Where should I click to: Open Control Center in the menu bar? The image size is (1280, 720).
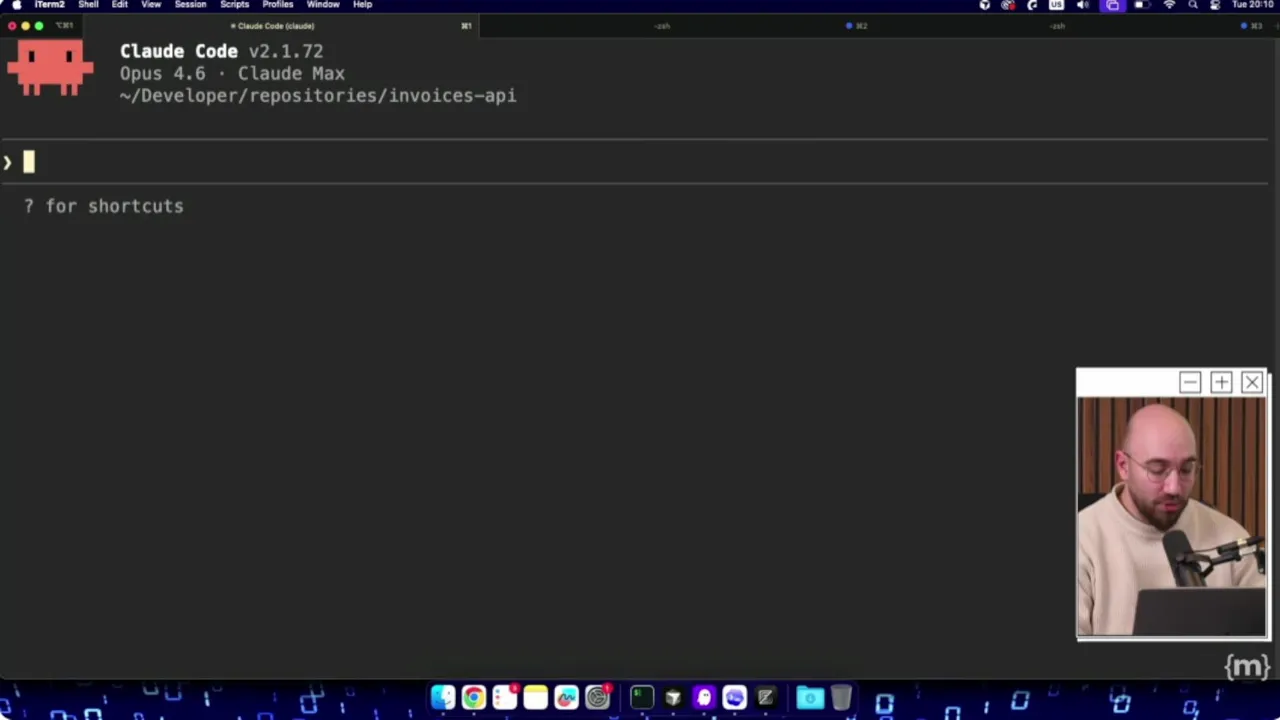point(1215,5)
